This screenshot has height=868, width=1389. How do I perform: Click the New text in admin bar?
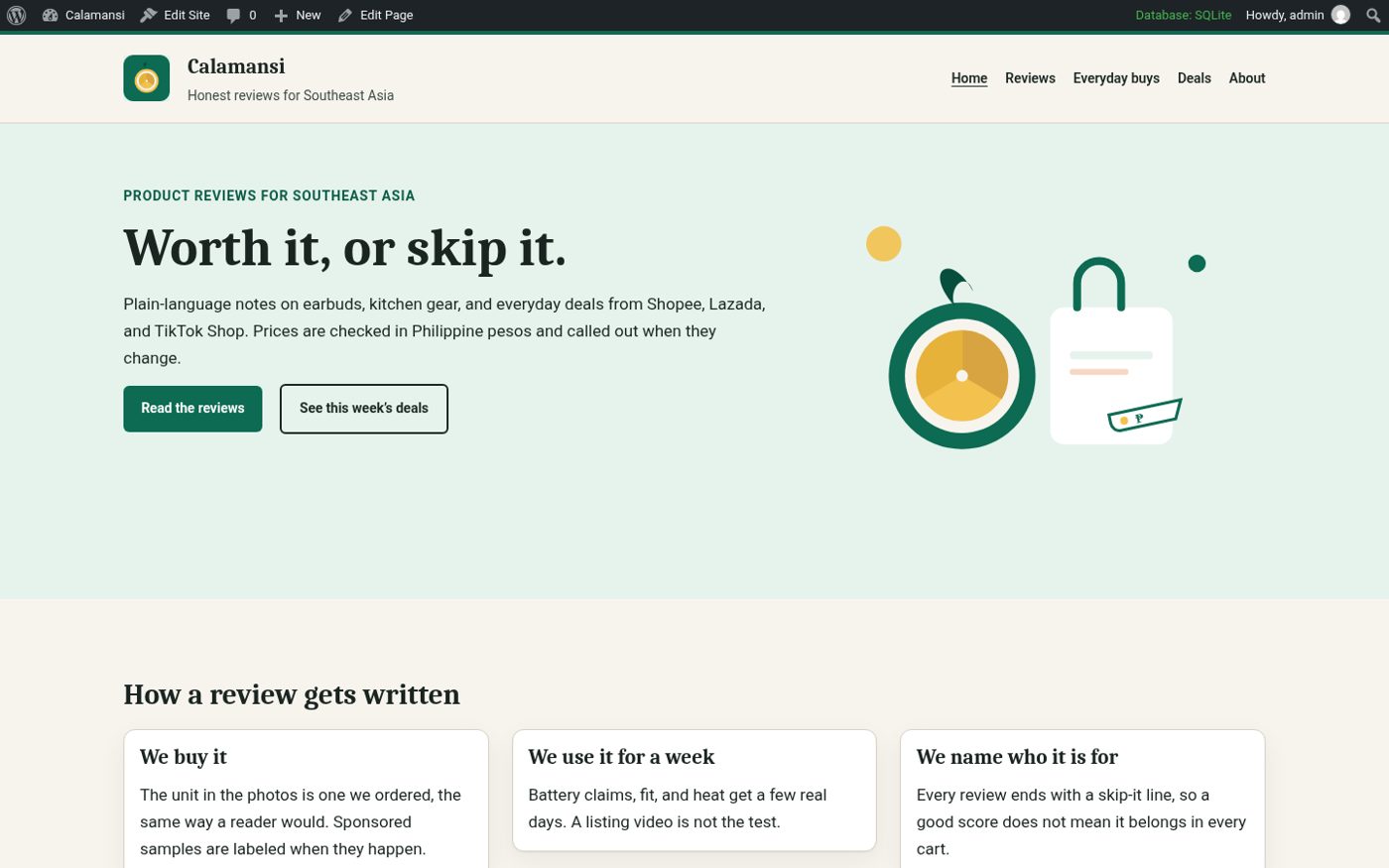click(x=309, y=15)
